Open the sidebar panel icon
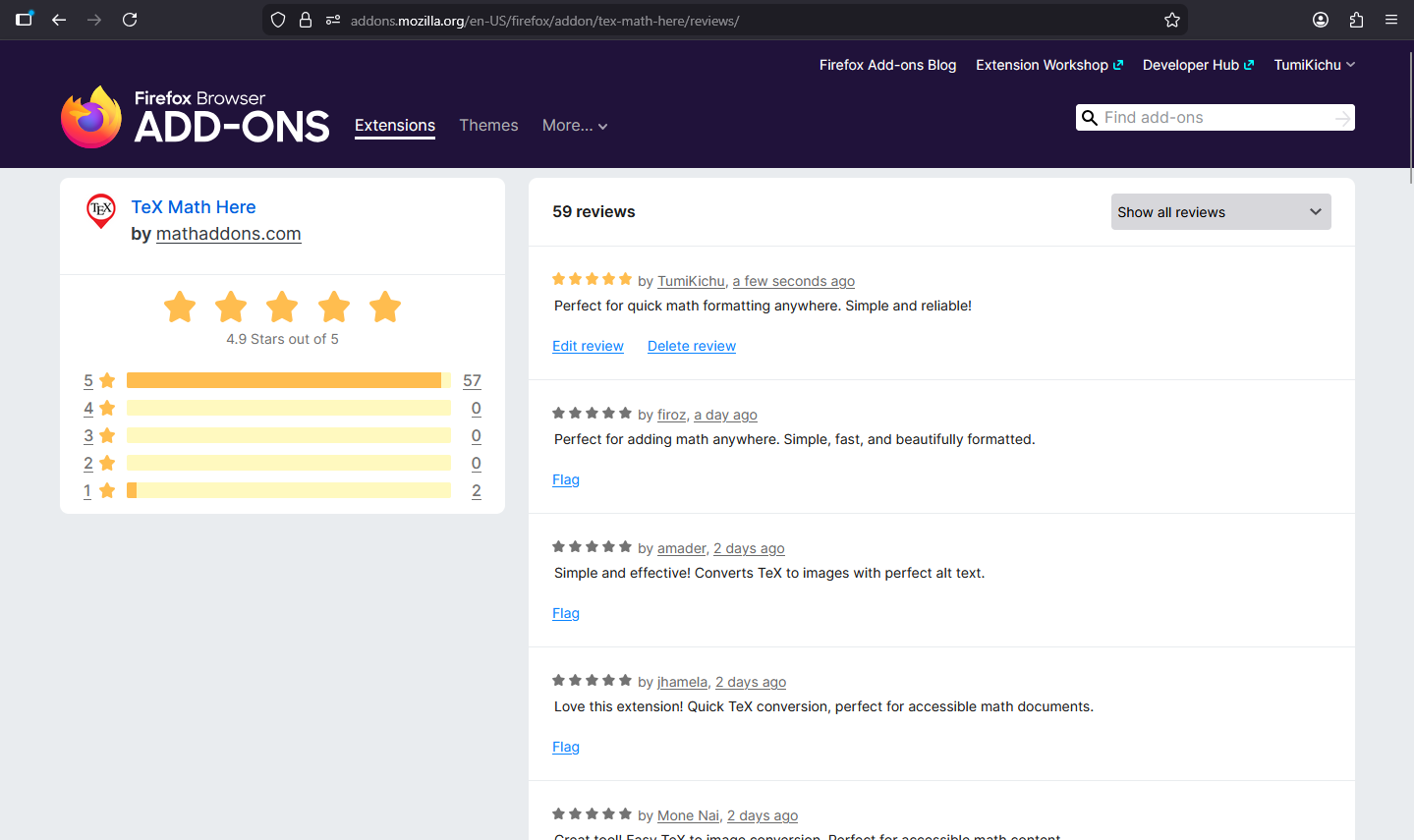Viewport: 1414px width, 840px height. (25, 19)
